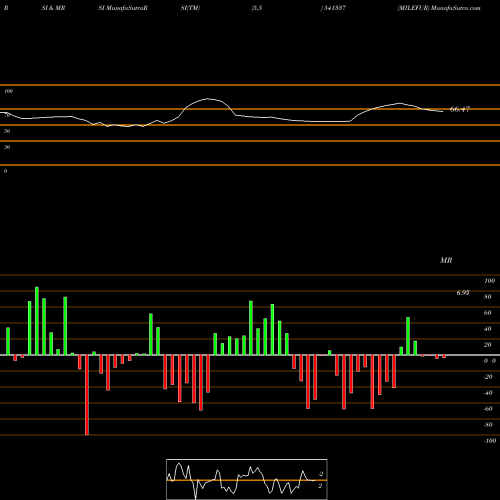Click the 6.95 value in MR panel

pos(463,293)
